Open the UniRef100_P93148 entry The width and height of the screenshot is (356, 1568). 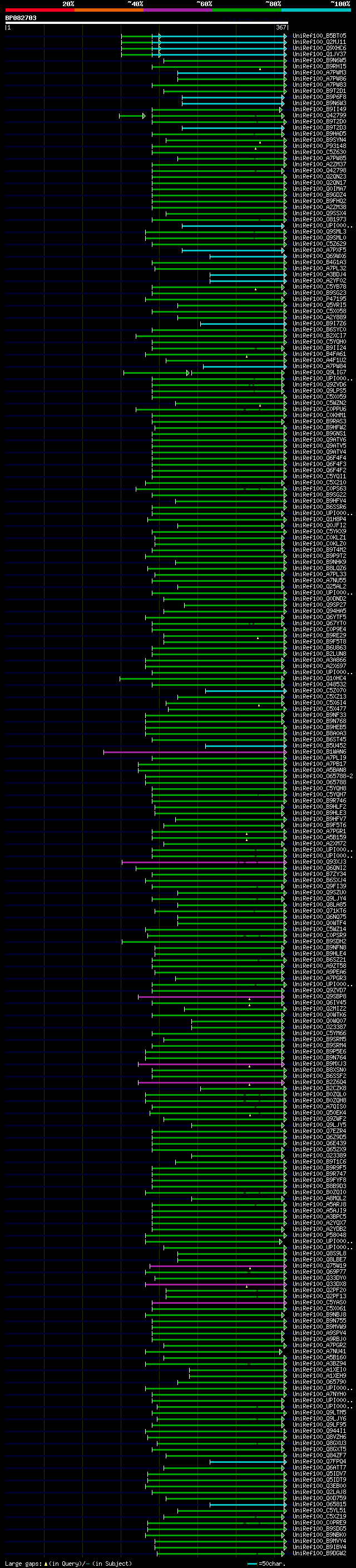point(319,146)
